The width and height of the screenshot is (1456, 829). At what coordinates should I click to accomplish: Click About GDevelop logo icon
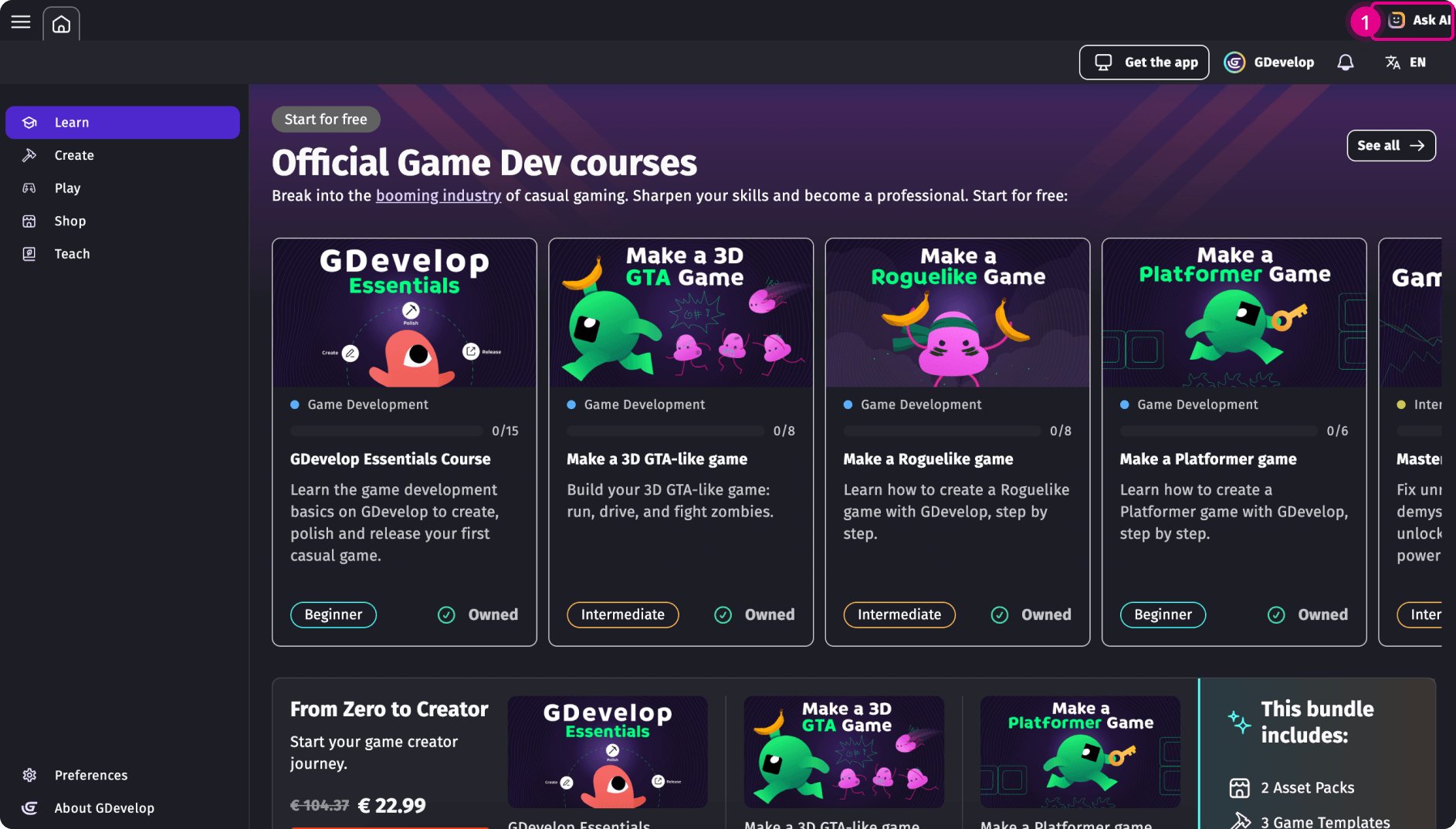coord(29,808)
